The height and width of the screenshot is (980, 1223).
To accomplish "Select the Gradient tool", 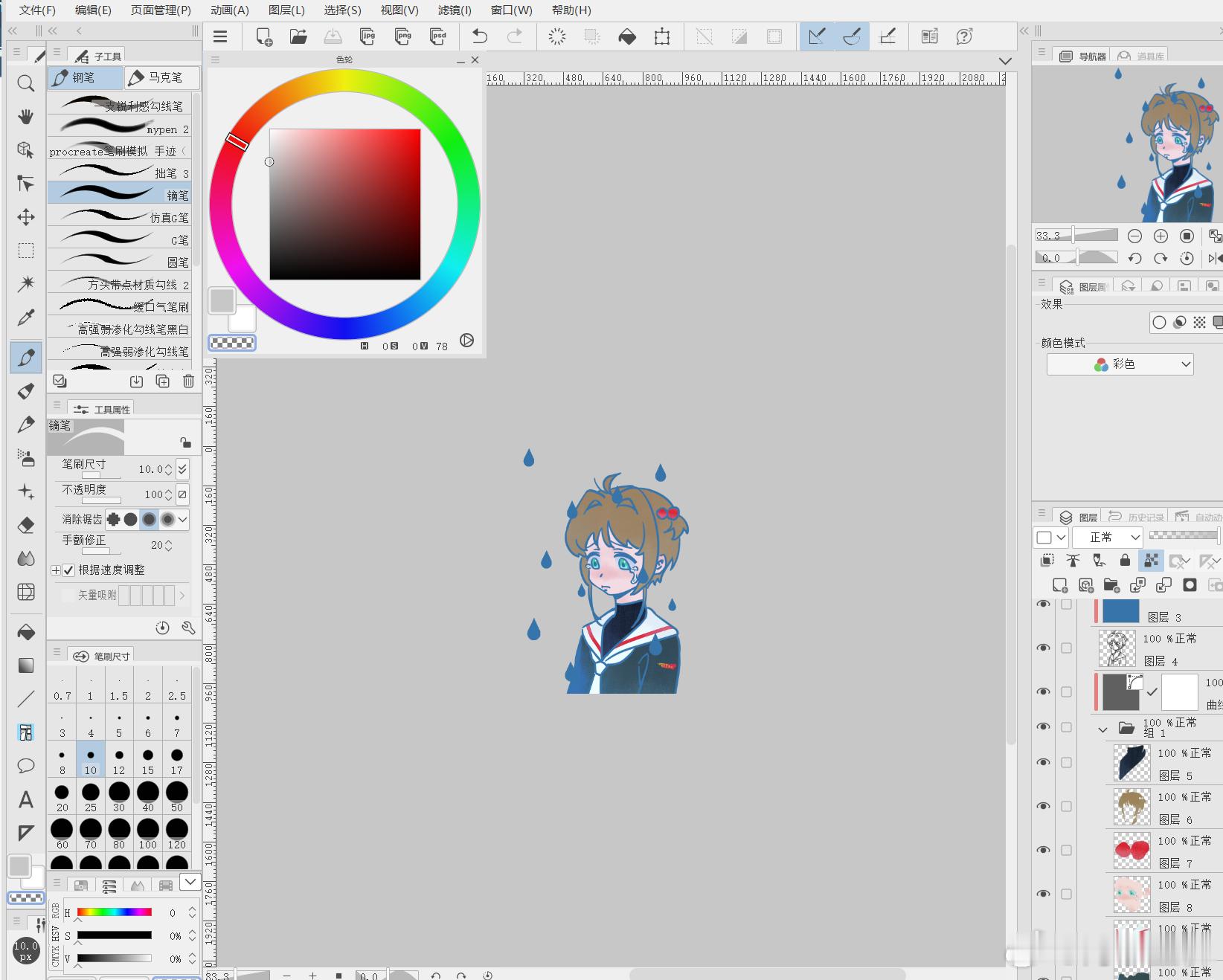I will point(26,665).
